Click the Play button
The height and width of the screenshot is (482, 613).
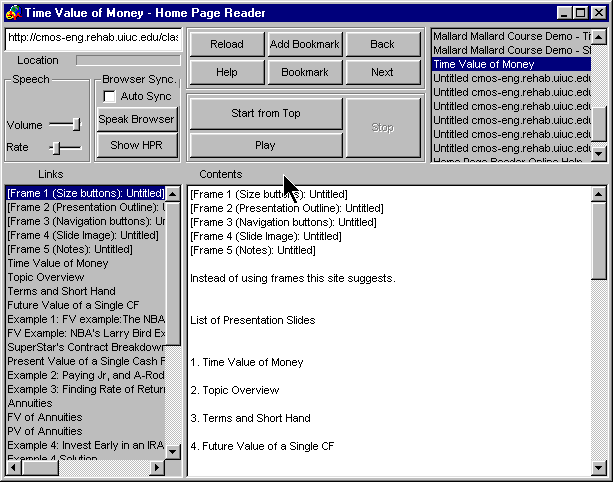265,145
